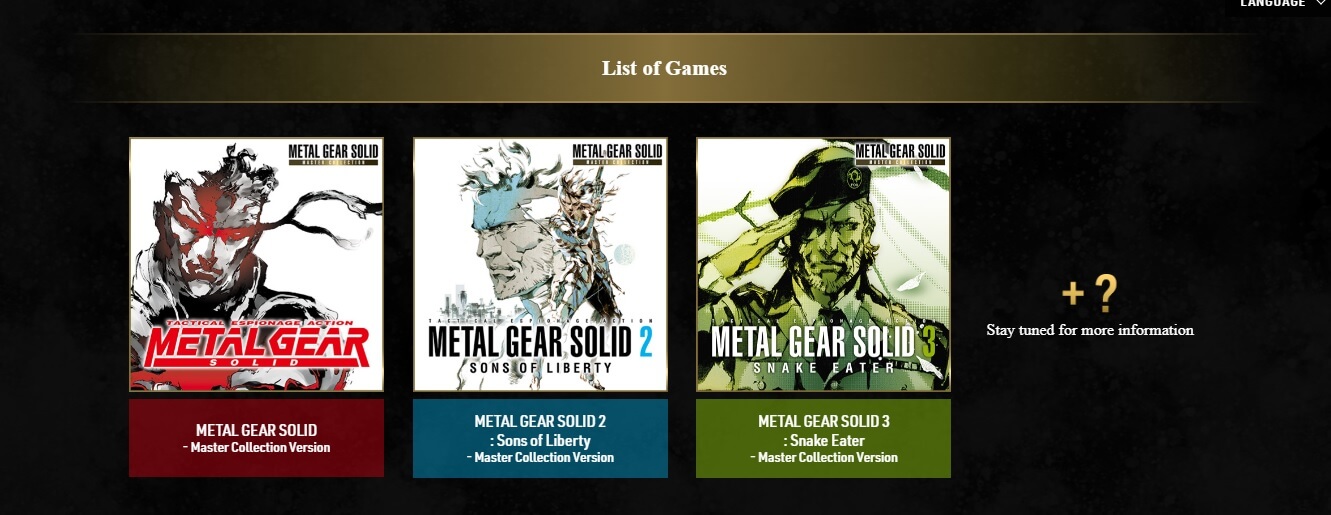
Task: Click Master Collection badge on Snake Eater cover
Action: click(901, 155)
